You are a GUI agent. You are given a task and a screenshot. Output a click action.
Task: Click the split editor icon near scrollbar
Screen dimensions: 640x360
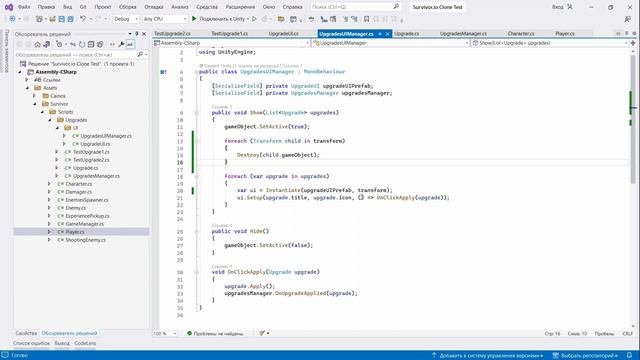click(x=633, y=43)
